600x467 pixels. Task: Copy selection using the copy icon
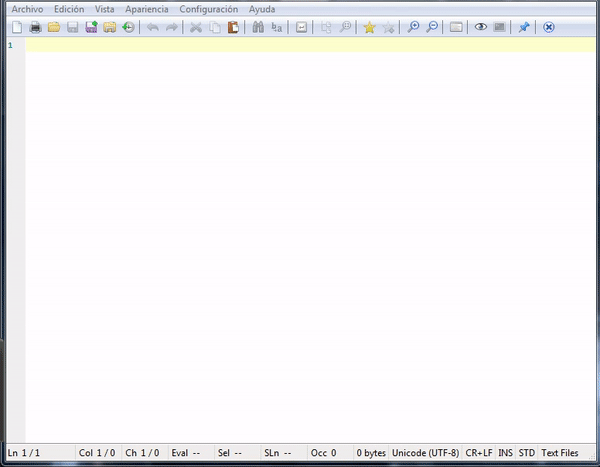tap(215, 27)
